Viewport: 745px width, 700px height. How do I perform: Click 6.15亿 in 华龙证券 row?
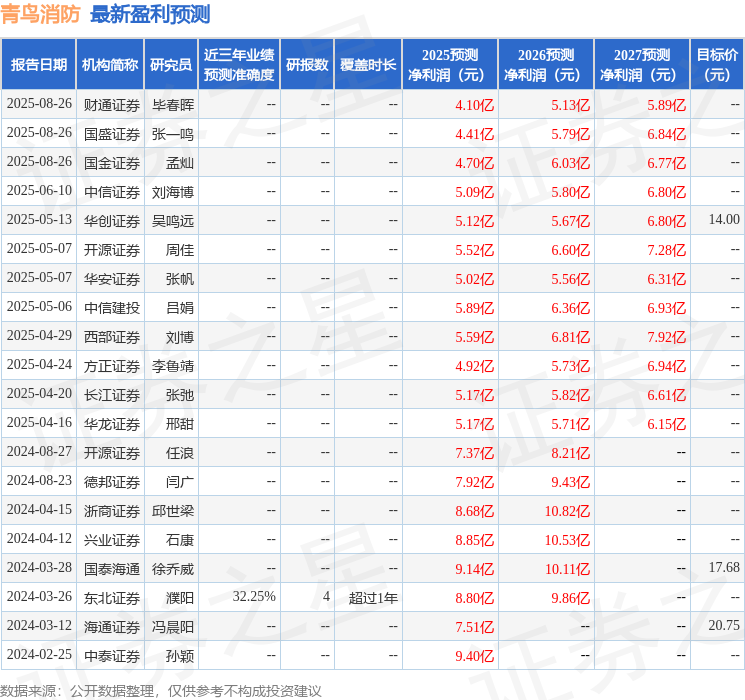pyautogui.click(x=666, y=424)
